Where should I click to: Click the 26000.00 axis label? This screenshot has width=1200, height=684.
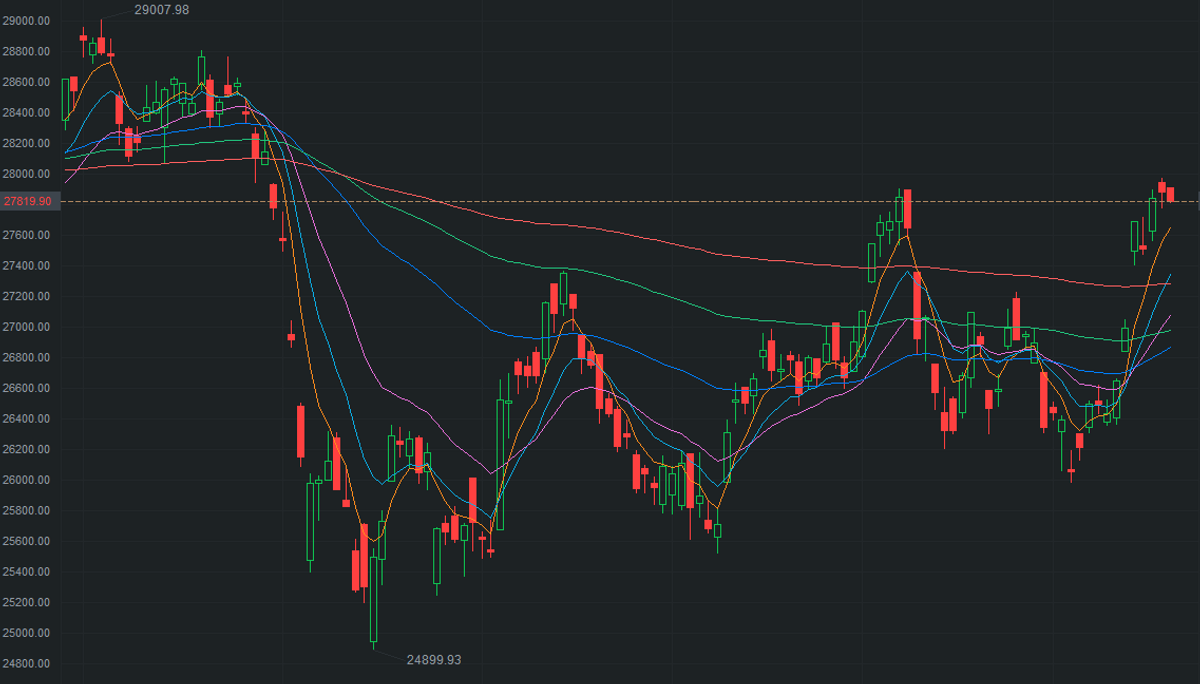(x=27, y=480)
